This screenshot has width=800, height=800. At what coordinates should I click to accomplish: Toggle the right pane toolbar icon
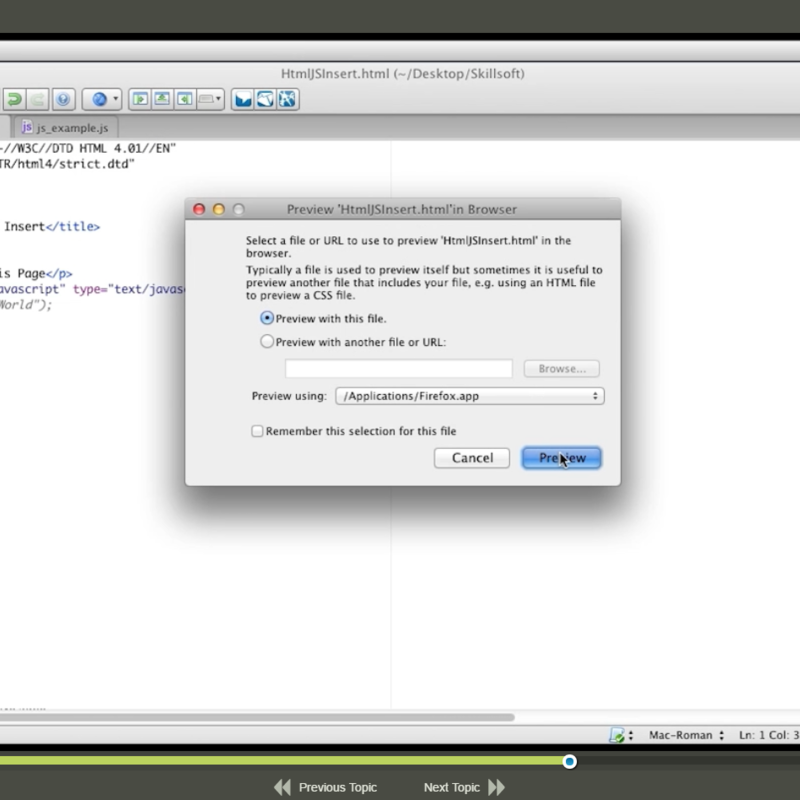(184, 99)
